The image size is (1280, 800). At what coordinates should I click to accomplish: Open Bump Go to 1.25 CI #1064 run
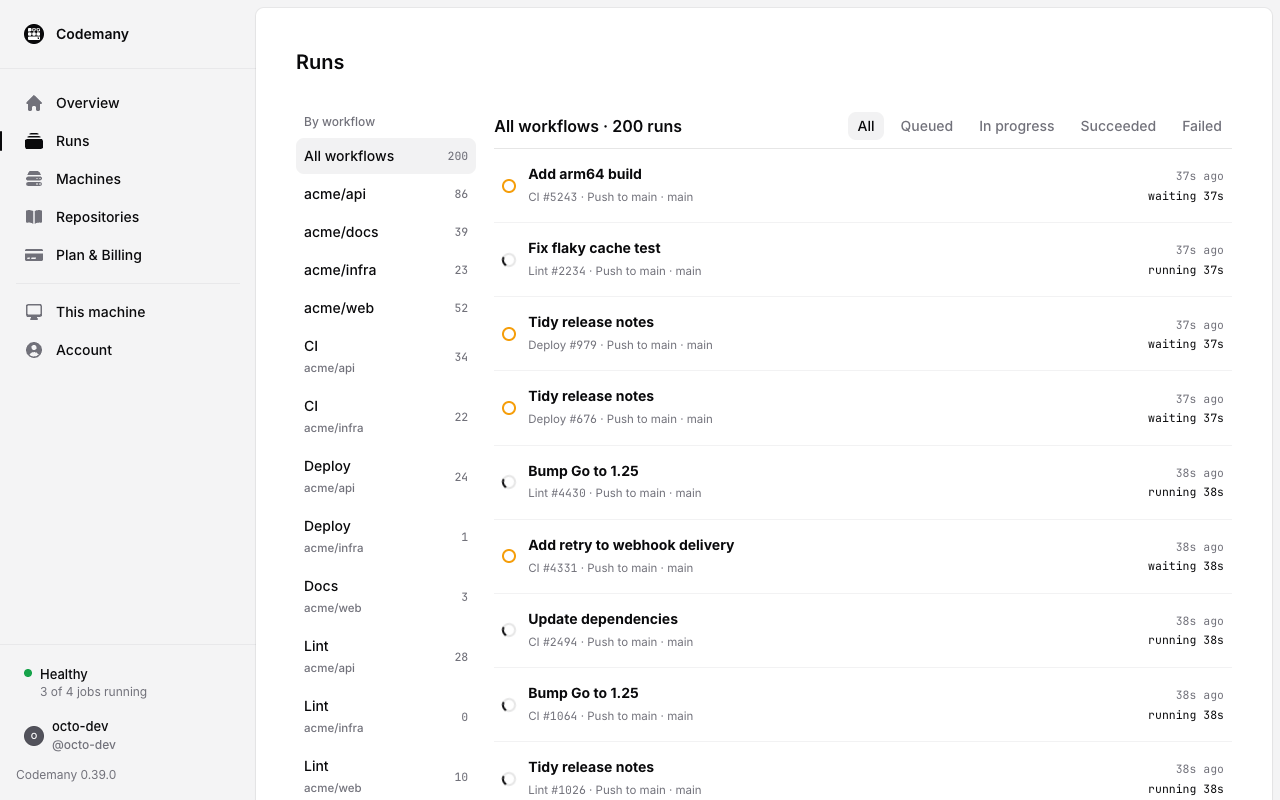[863, 705]
